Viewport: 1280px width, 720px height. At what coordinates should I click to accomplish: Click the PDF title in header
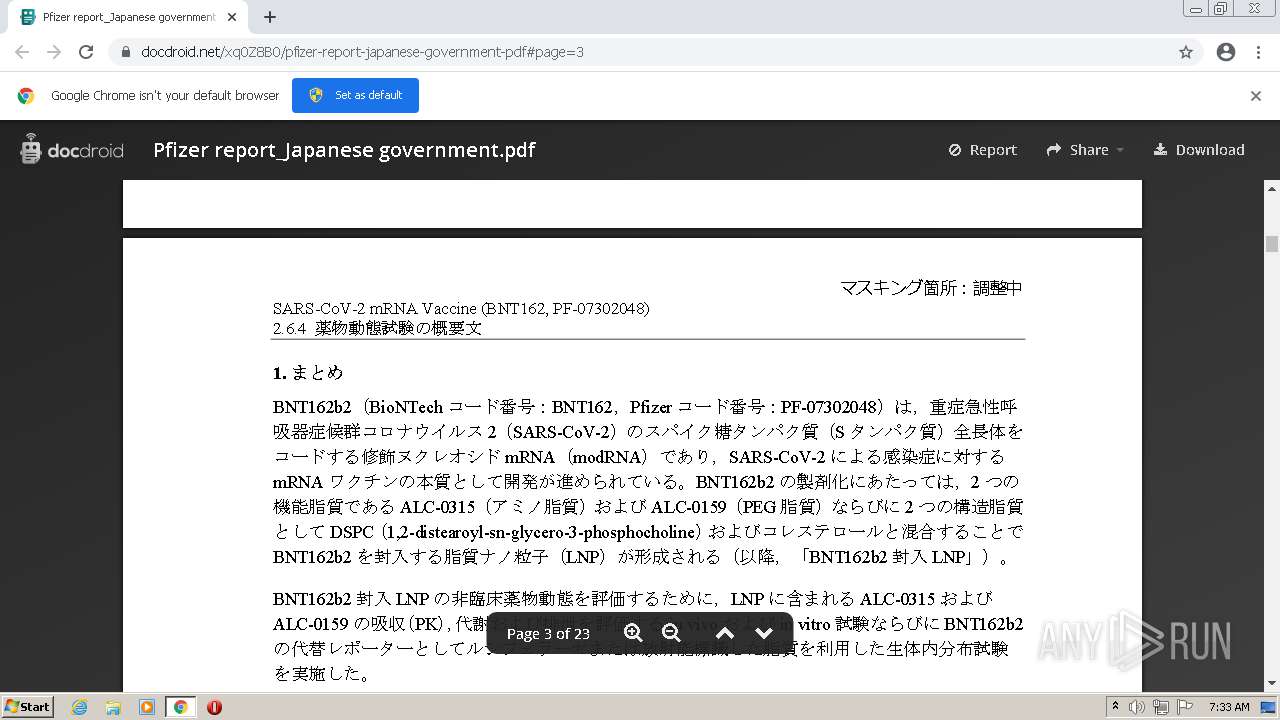click(344, 150)
